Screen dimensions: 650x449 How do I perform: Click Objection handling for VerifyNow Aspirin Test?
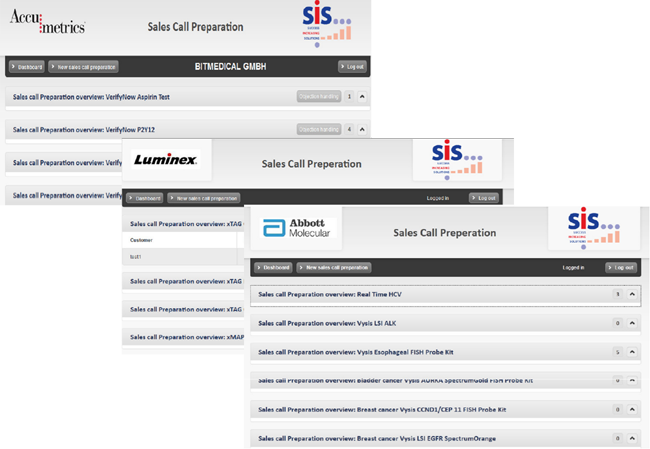pos(318,97)
